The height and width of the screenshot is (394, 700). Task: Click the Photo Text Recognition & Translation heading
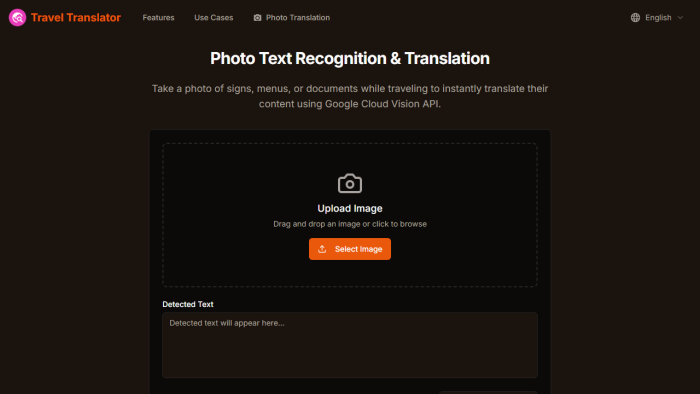pos(350,58)
